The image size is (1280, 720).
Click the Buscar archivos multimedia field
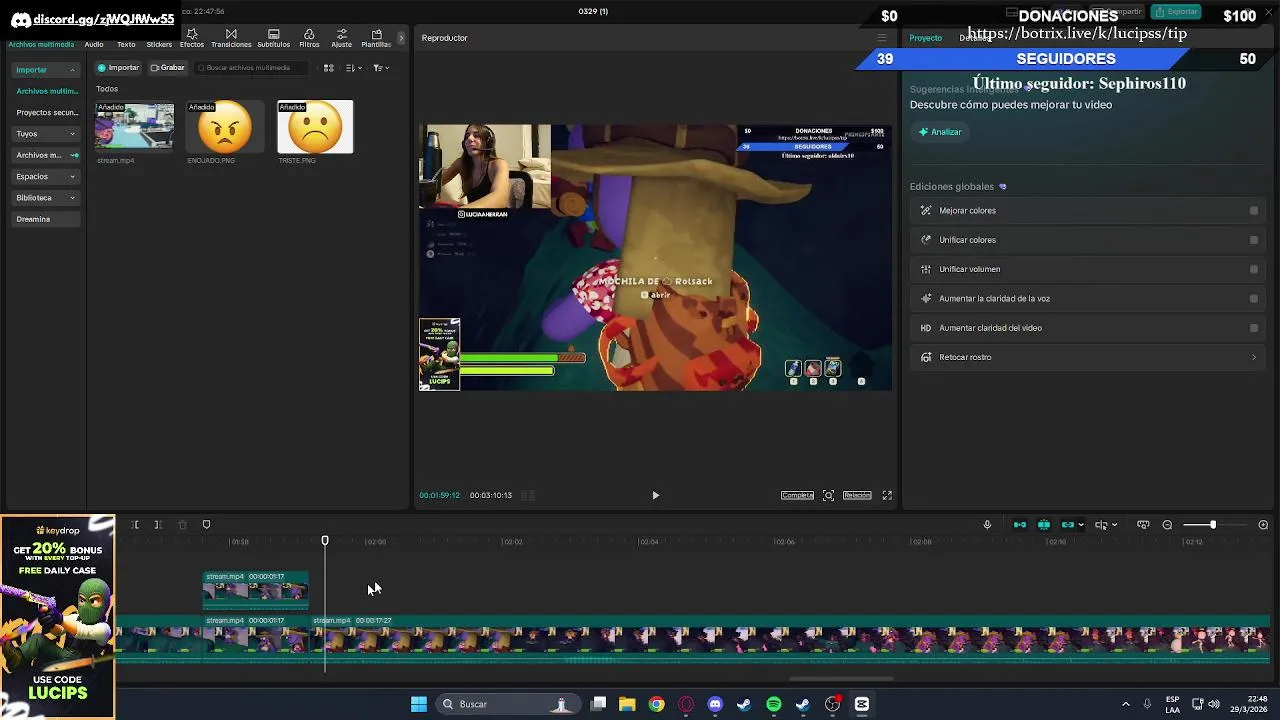click(253, 68)
